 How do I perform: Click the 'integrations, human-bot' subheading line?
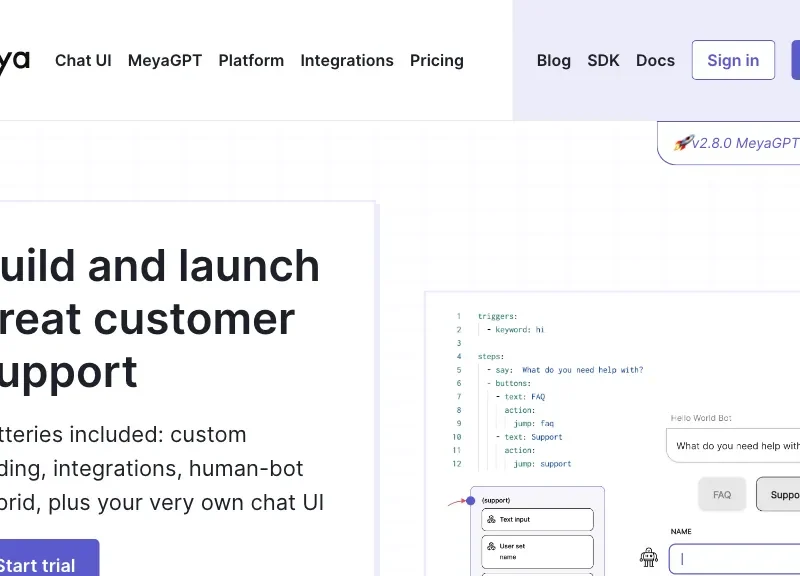(x=178, y=469)
